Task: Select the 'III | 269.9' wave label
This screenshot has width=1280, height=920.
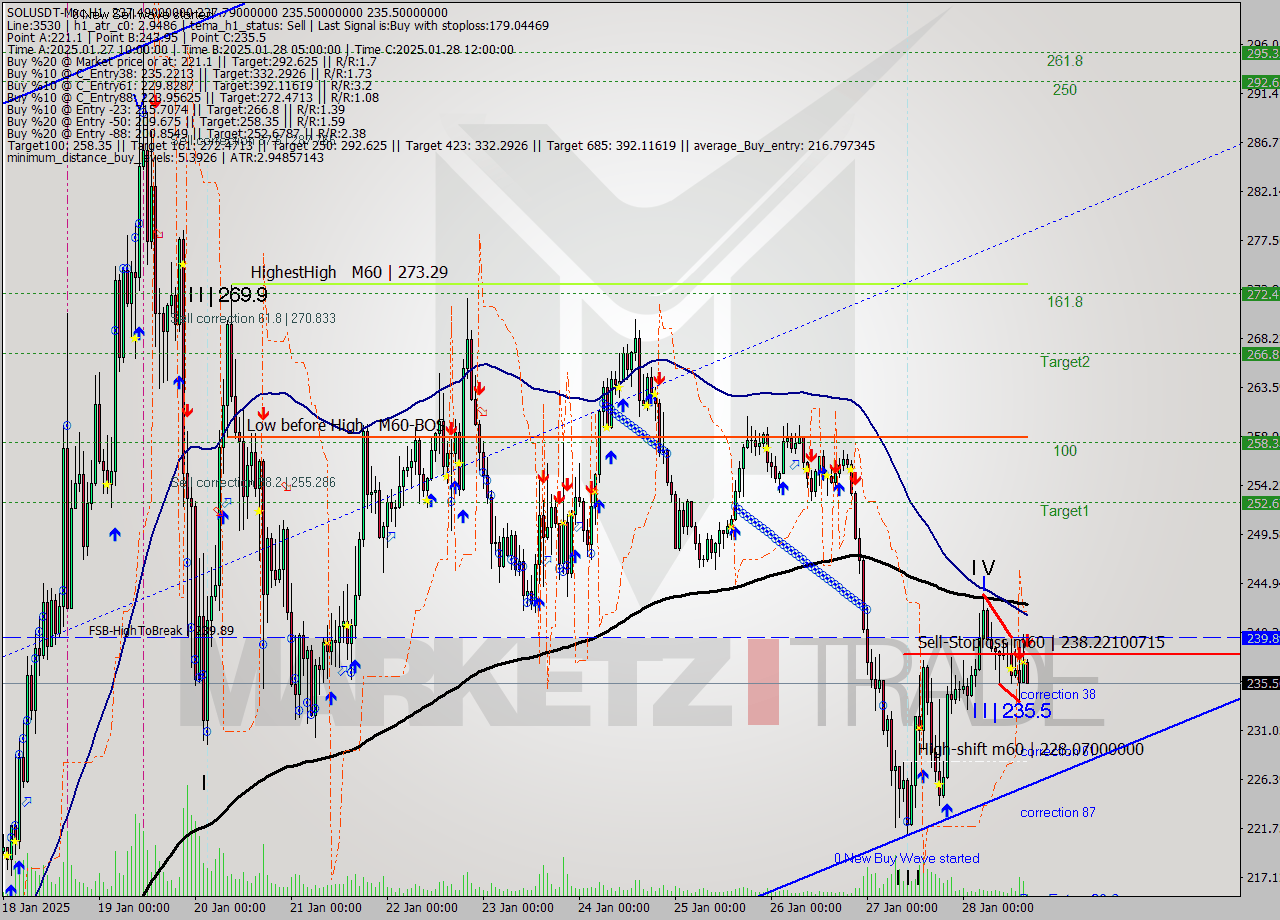Action: pos(227,295)
